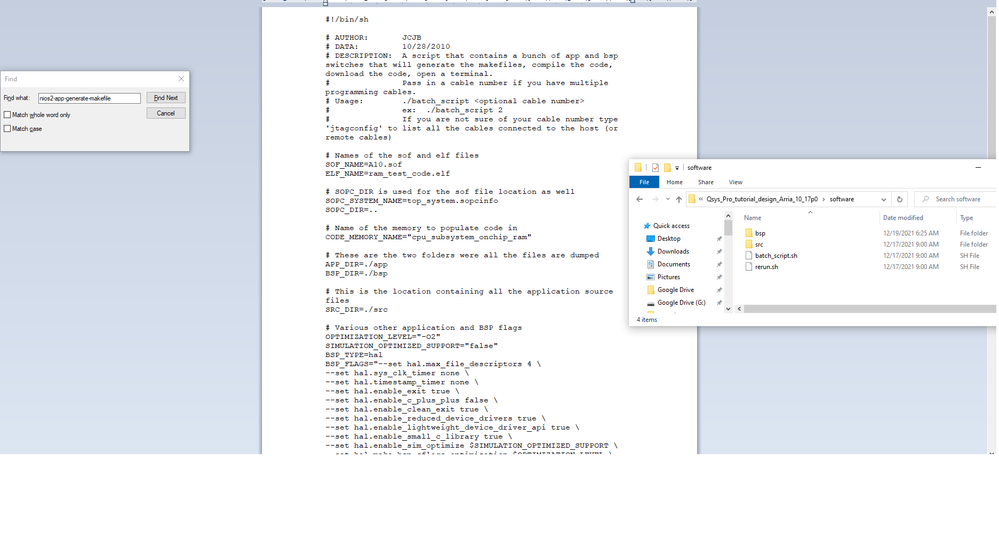The width and height of the screenshot is (999, 537).
Task: Open Desktop in the navigation pane
Action: (668, 238)
